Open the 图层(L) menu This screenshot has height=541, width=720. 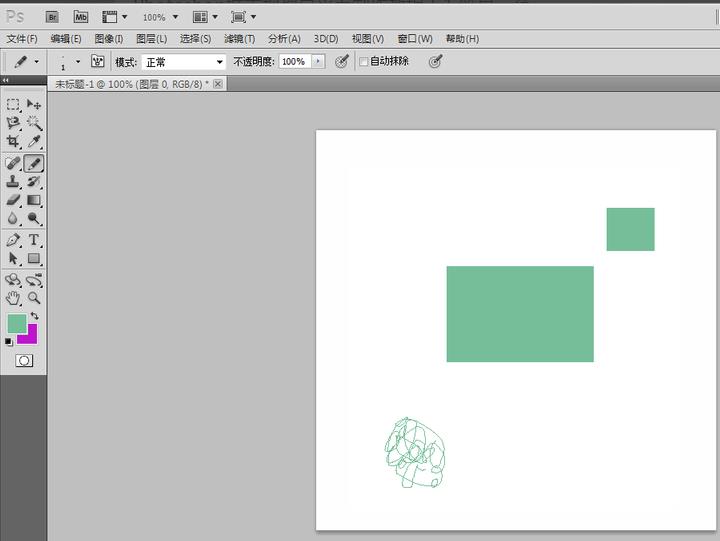(151, 39)
